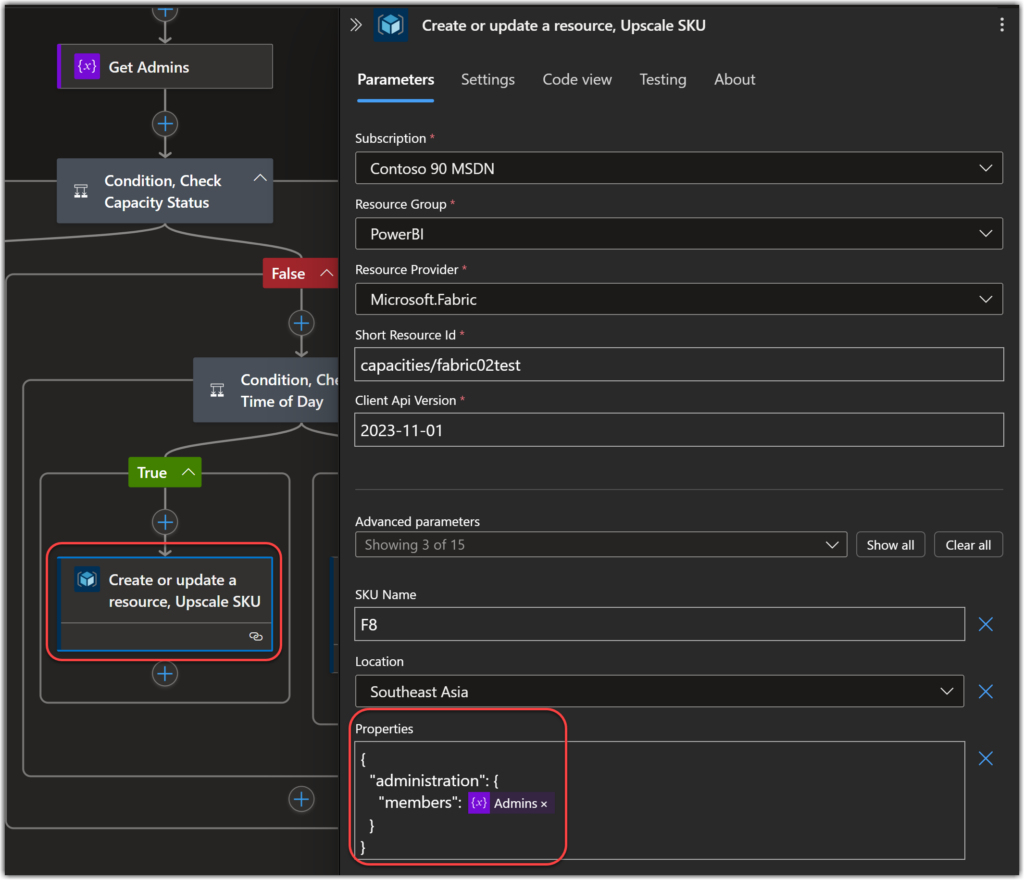Click the Admins variable token icon

point(479,803)
